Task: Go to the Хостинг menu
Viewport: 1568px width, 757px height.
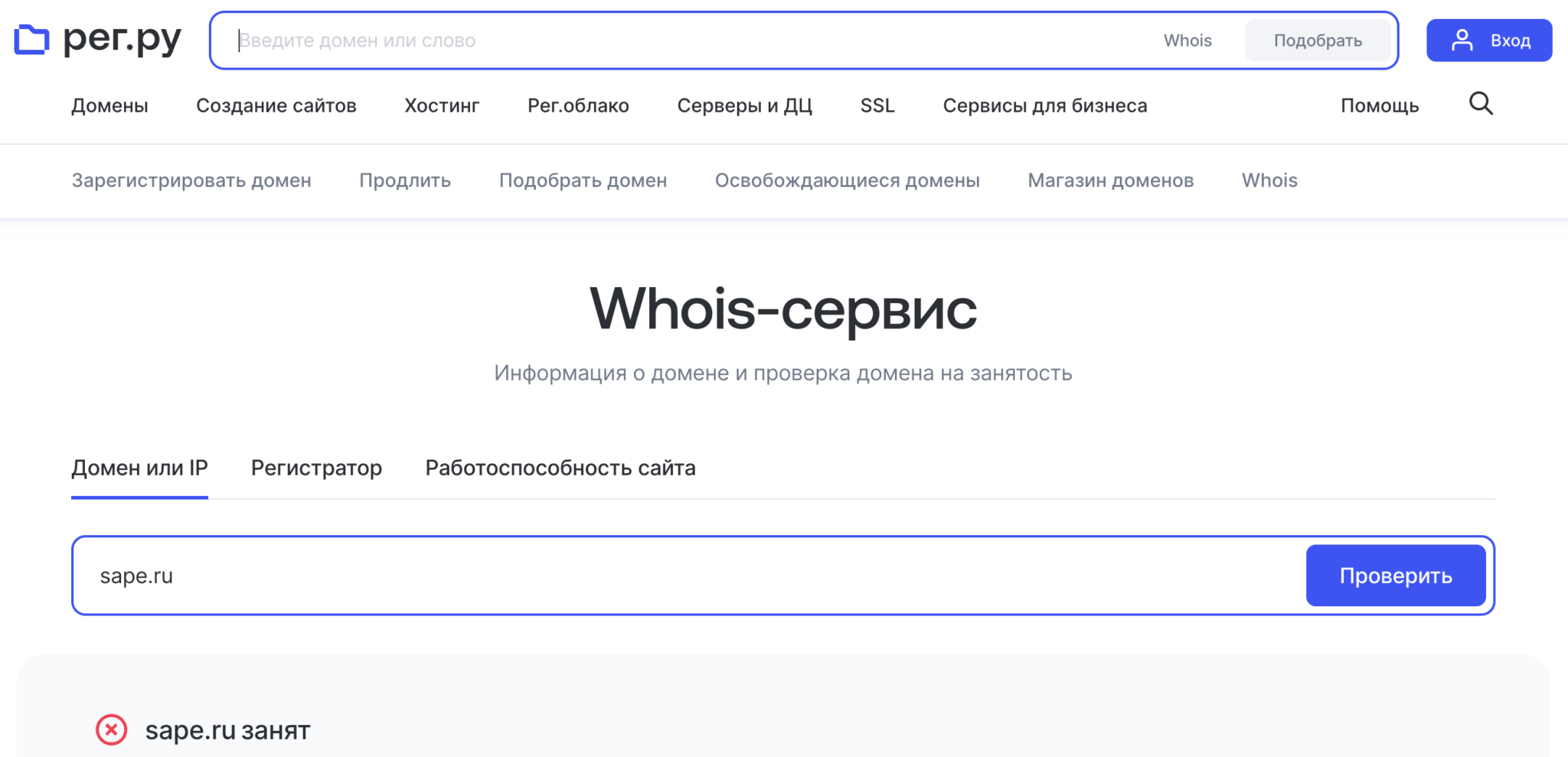Action: (x=442, y=106)
